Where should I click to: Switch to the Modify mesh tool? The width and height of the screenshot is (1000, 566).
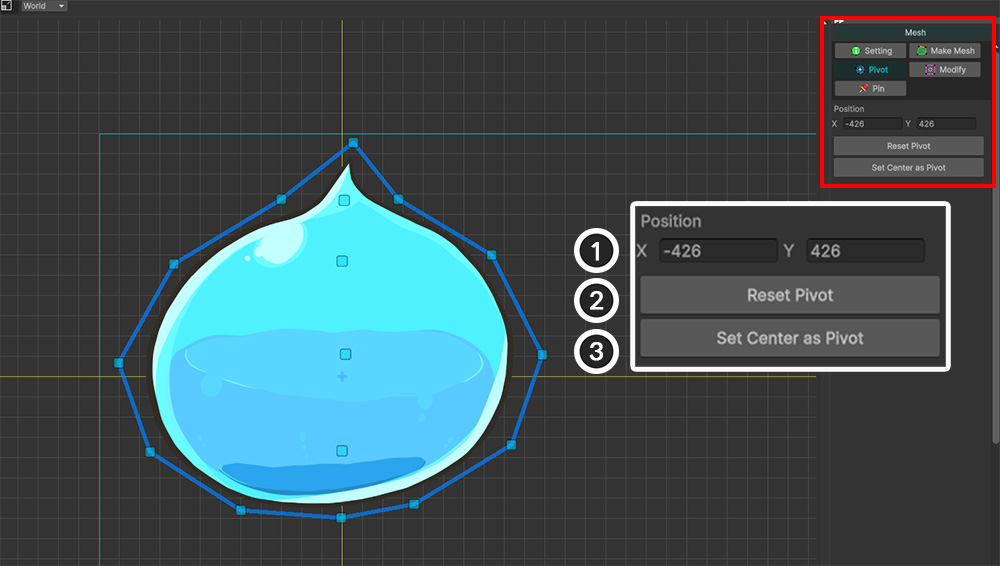point(945,70)
